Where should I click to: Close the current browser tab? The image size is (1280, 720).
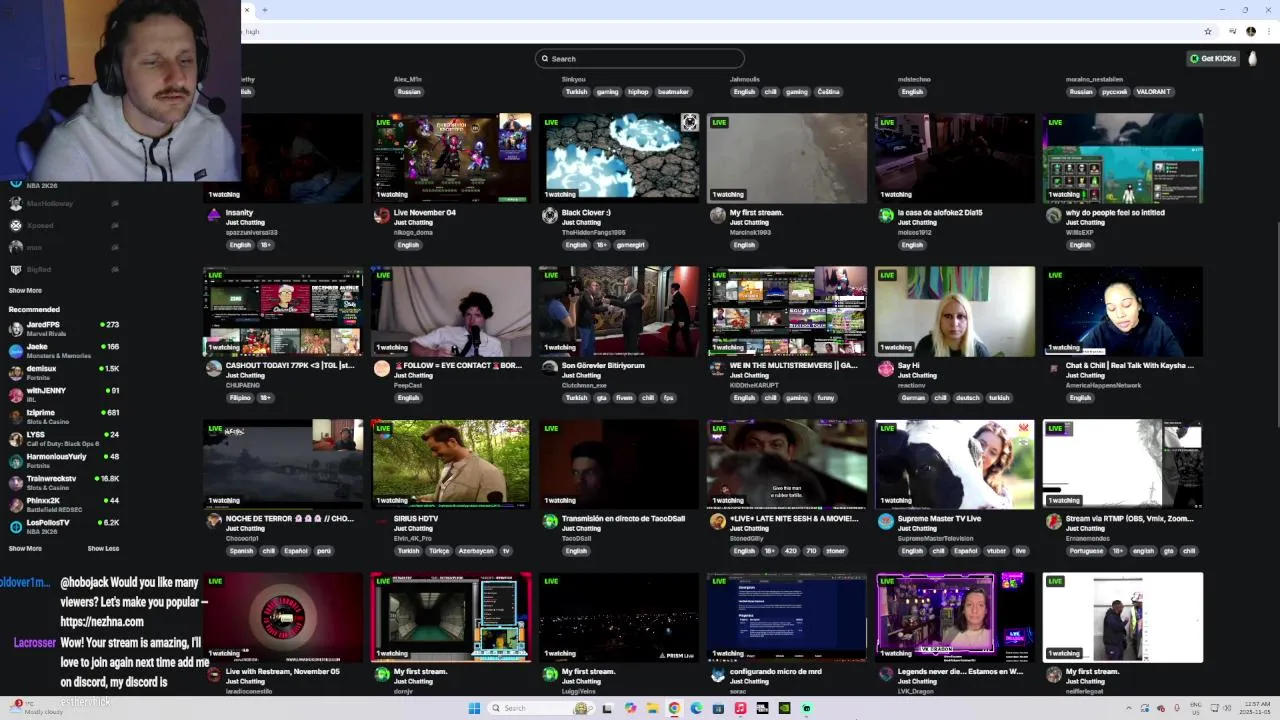pyautogui.click(x=247, y=10)
